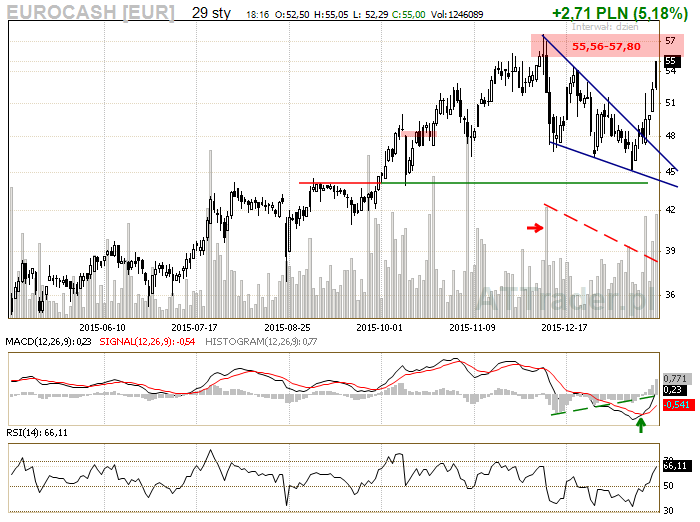Click the open price O:52,50

(x=292, y=15)
